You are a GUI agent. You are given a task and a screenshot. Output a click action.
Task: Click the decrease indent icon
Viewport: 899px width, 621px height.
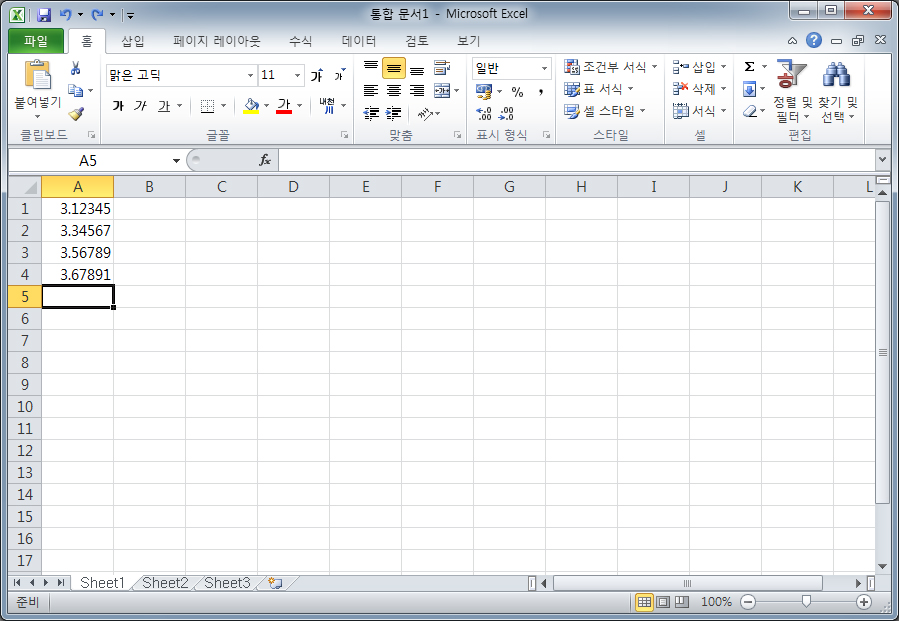[371, 114]
